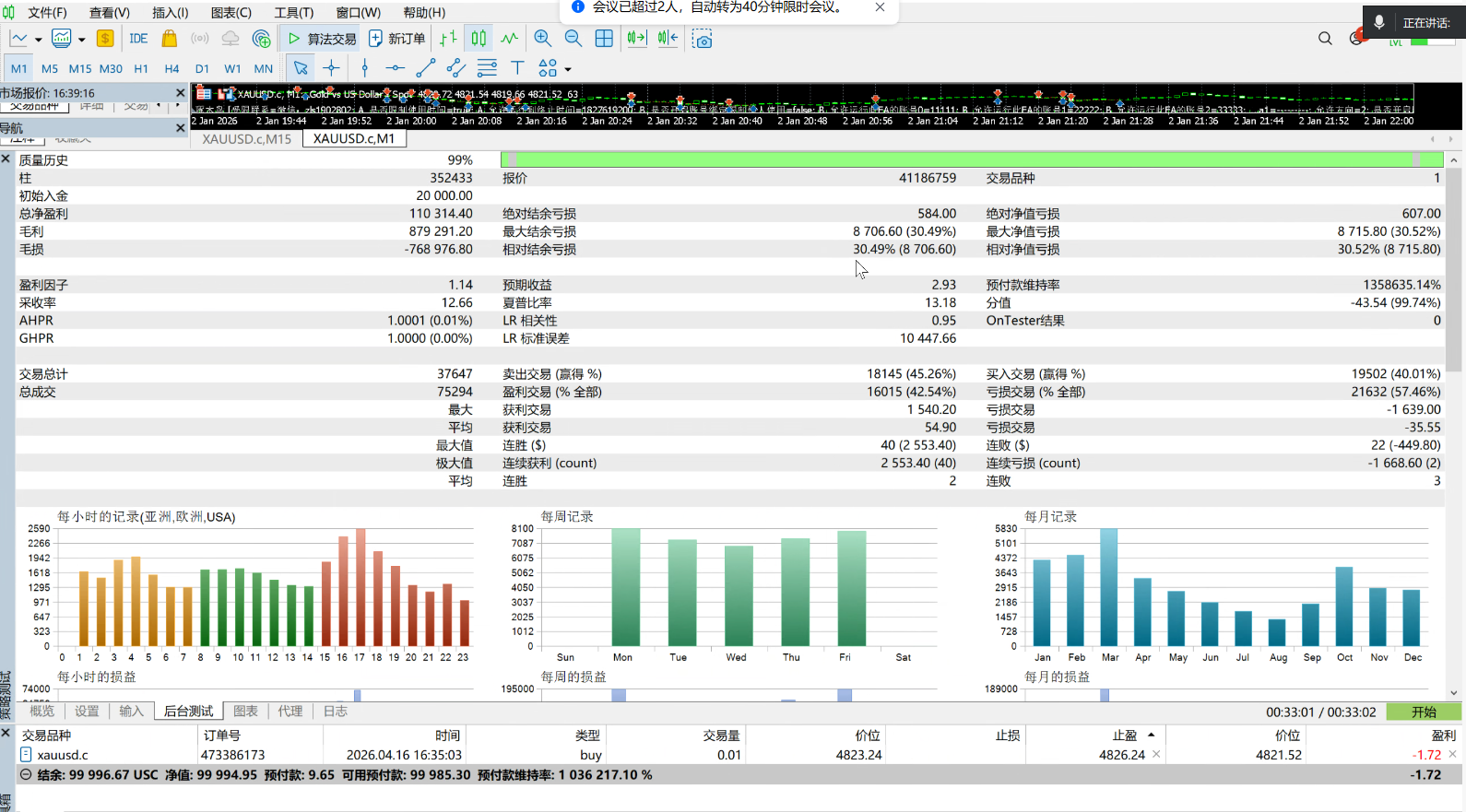
Task: Click the microphone speaking indicator
Action: click(x=1378, y=22)
